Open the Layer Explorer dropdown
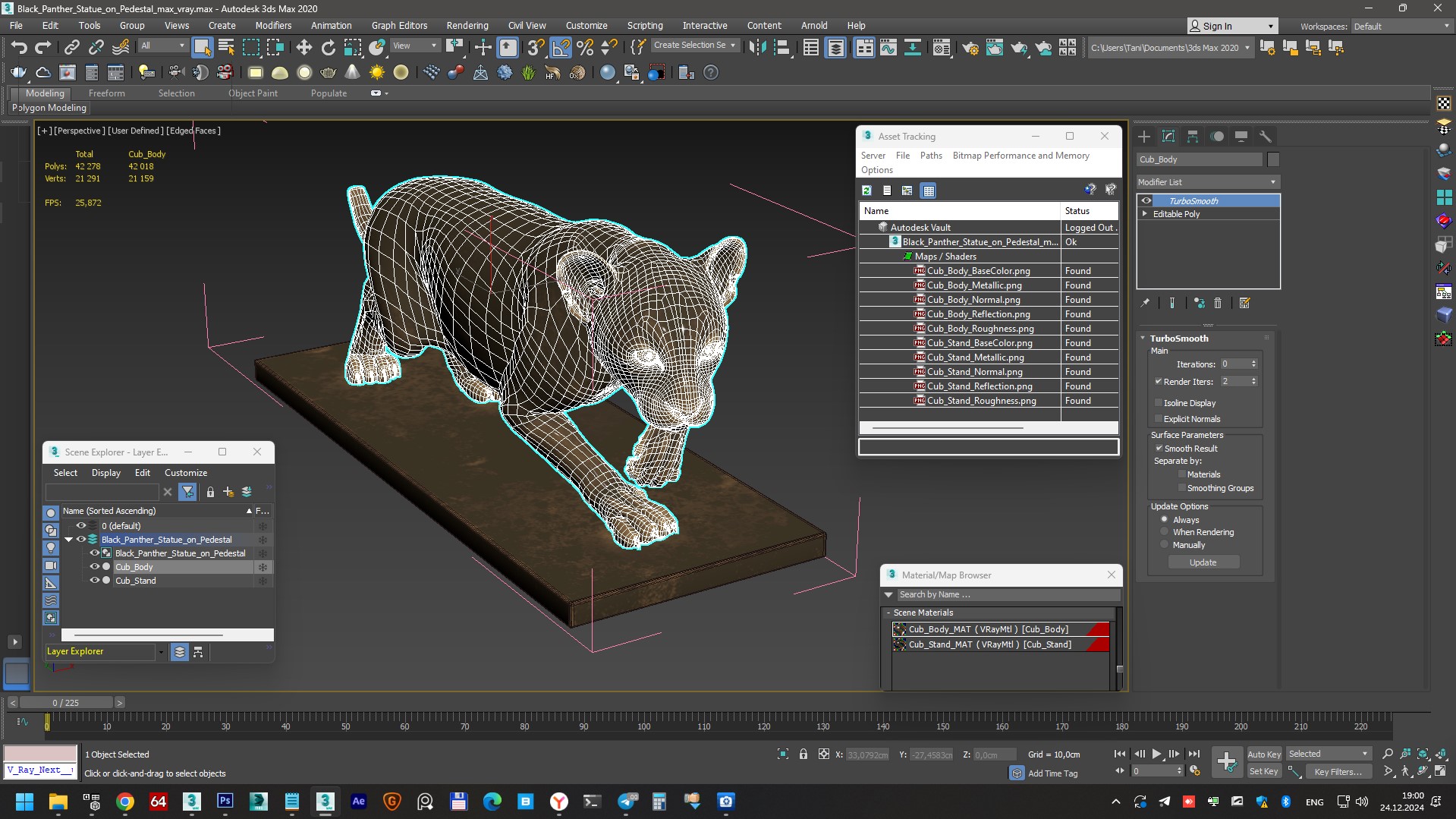The width and height of the screenshot is (1456, 819). [x=161, y=652]
